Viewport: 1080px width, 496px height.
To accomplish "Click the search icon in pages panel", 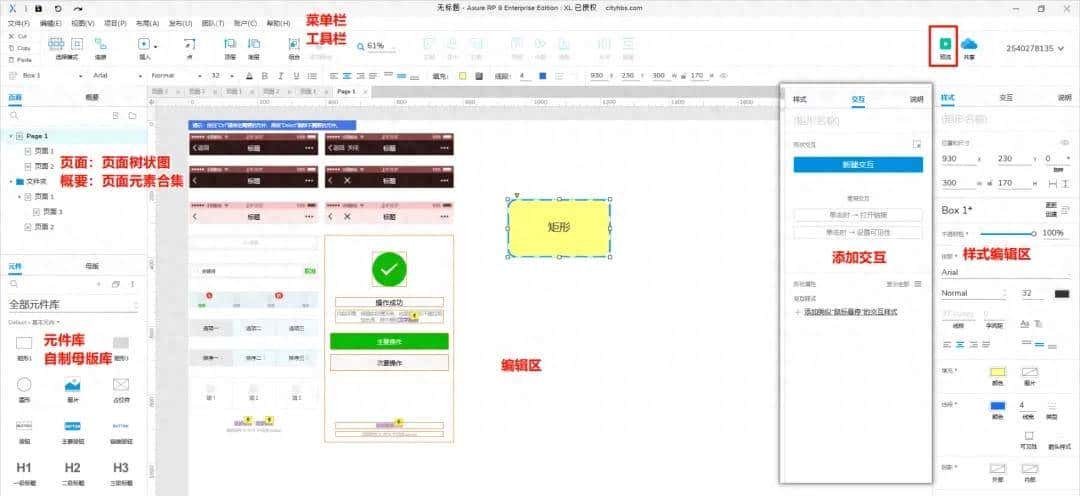I will click(13, 115).
